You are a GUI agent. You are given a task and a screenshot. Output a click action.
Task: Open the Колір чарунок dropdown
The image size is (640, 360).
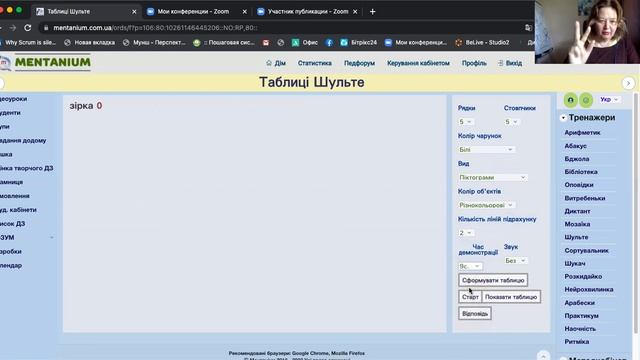coord(486,149)
